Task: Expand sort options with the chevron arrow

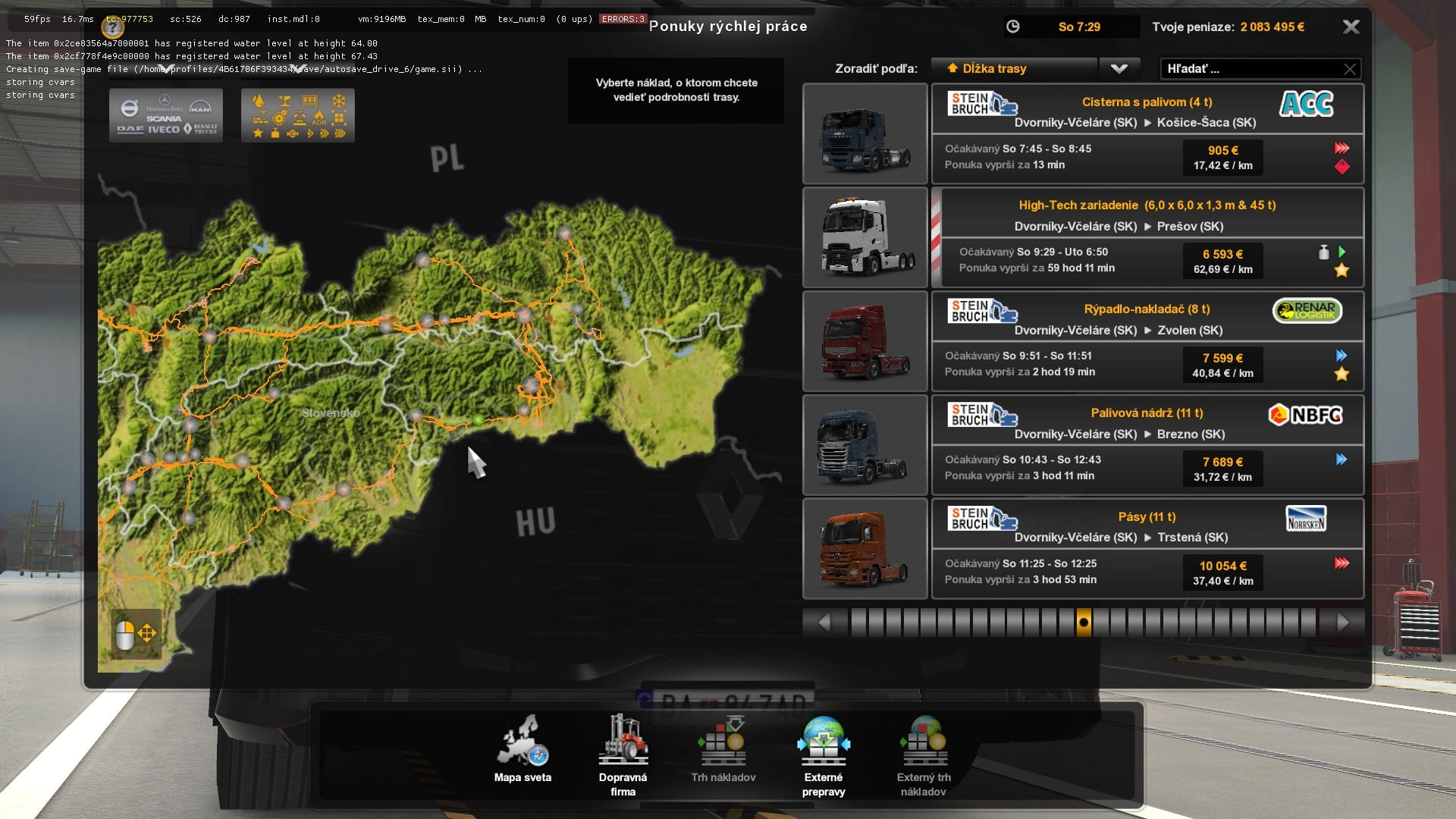Action: point(1119,68)
